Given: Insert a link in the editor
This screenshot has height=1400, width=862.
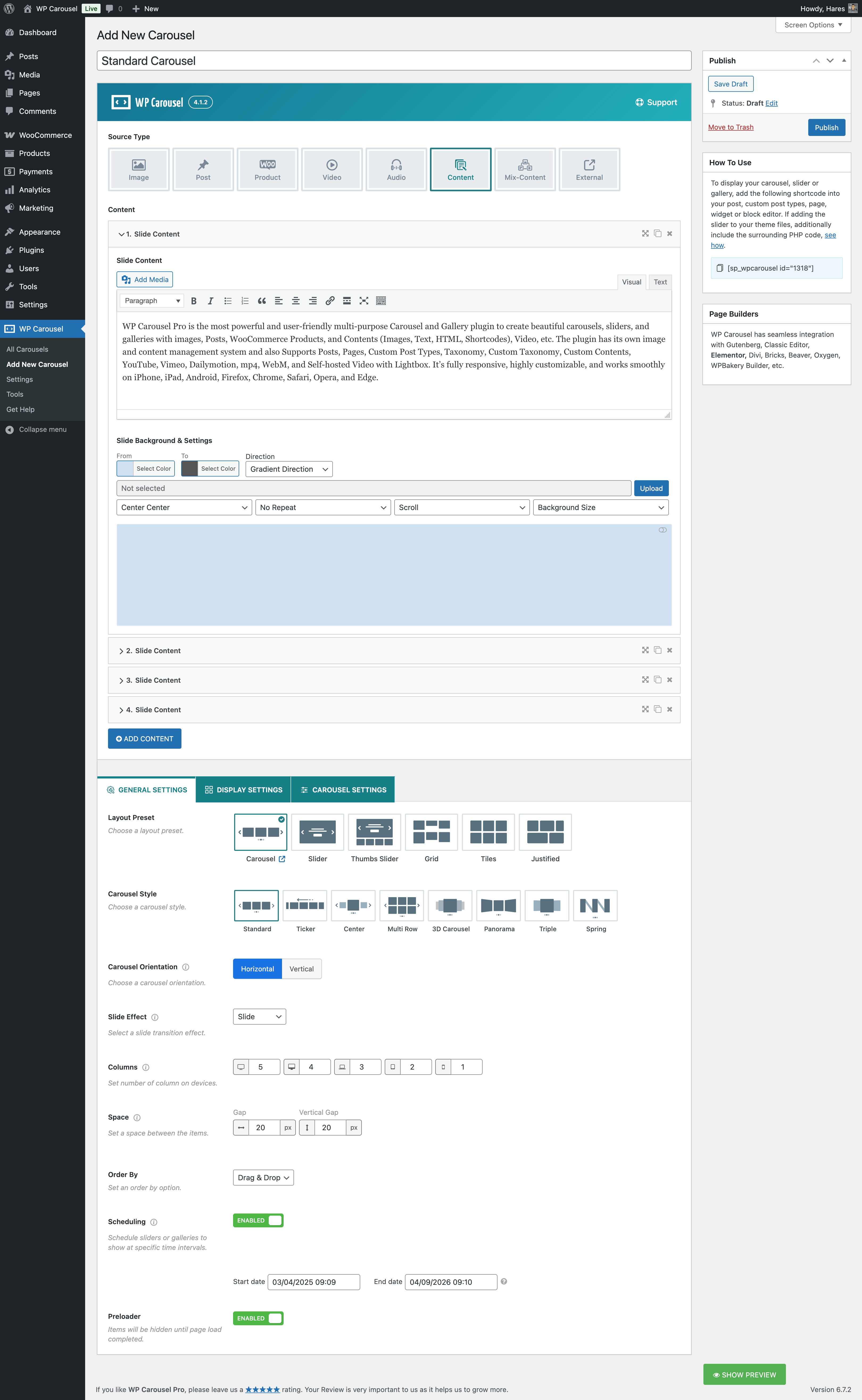Looking at the screenshot, I should (x=330, y=301).
